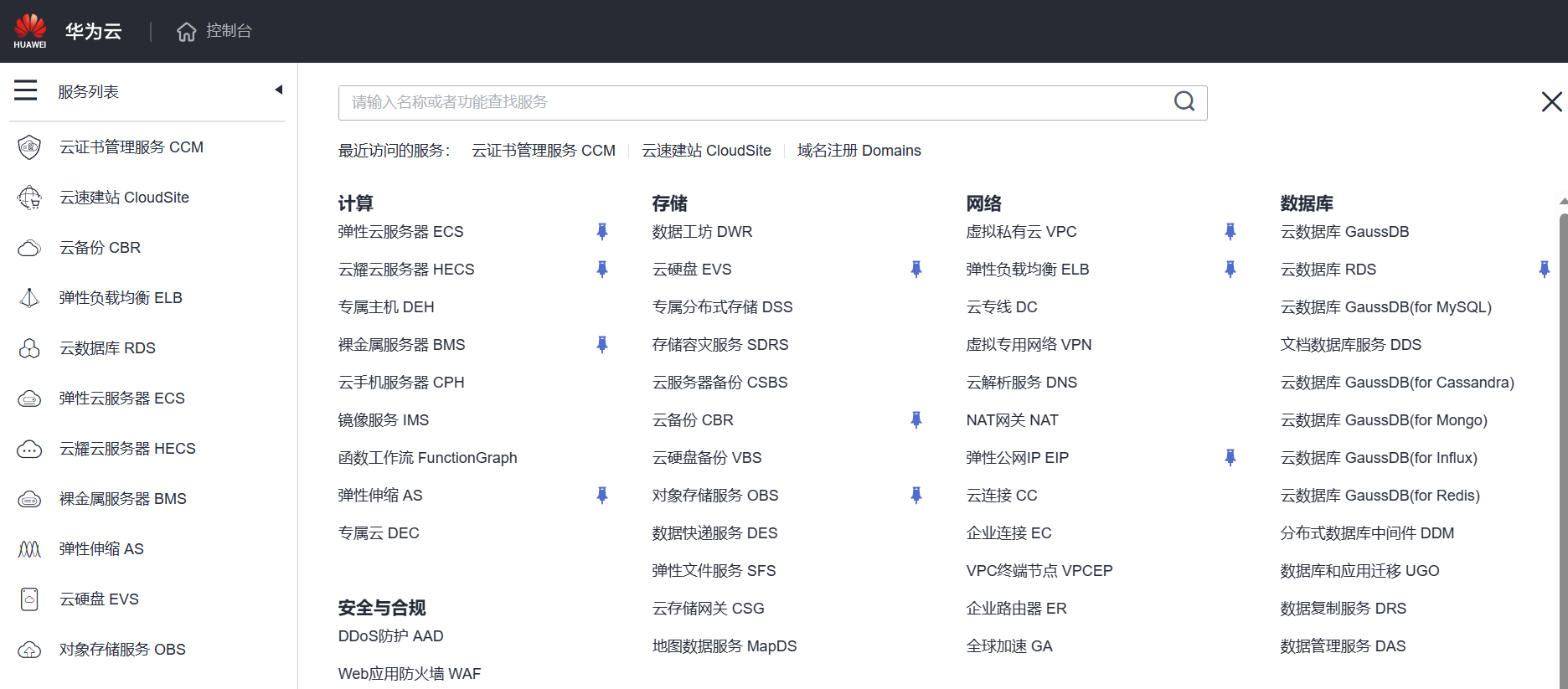The image size is (1568, 689).
Task: Open 云解析服务 DNS
Action: click(1022, 383)
